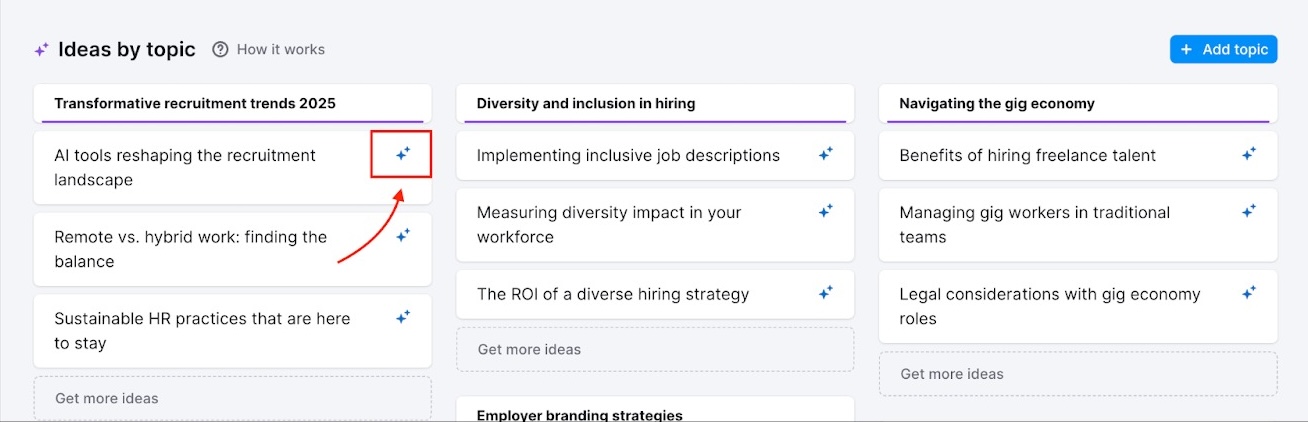Select Transformative recruitment trends 2025 topic header

(195, 103)
